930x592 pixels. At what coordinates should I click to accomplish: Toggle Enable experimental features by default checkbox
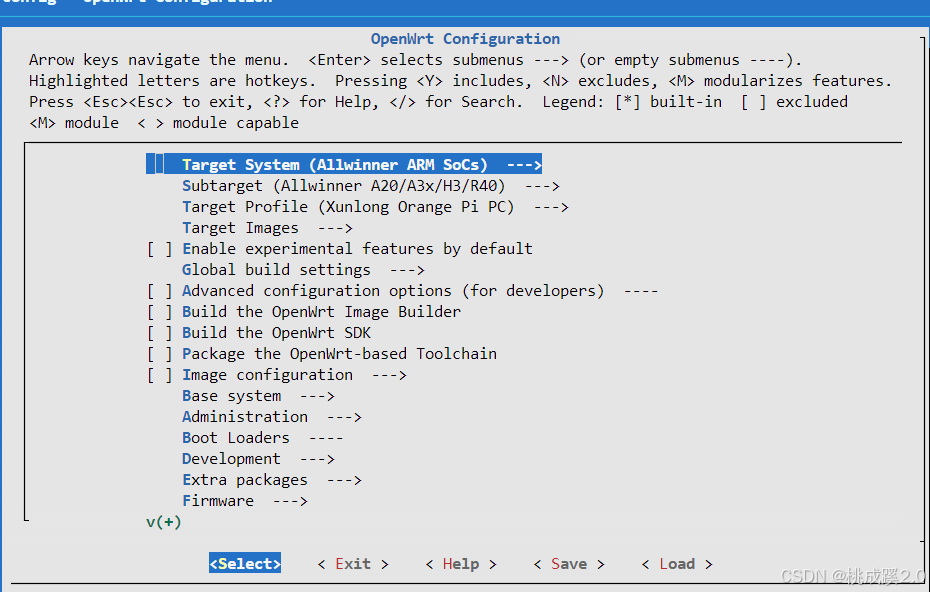click(160, 249)
